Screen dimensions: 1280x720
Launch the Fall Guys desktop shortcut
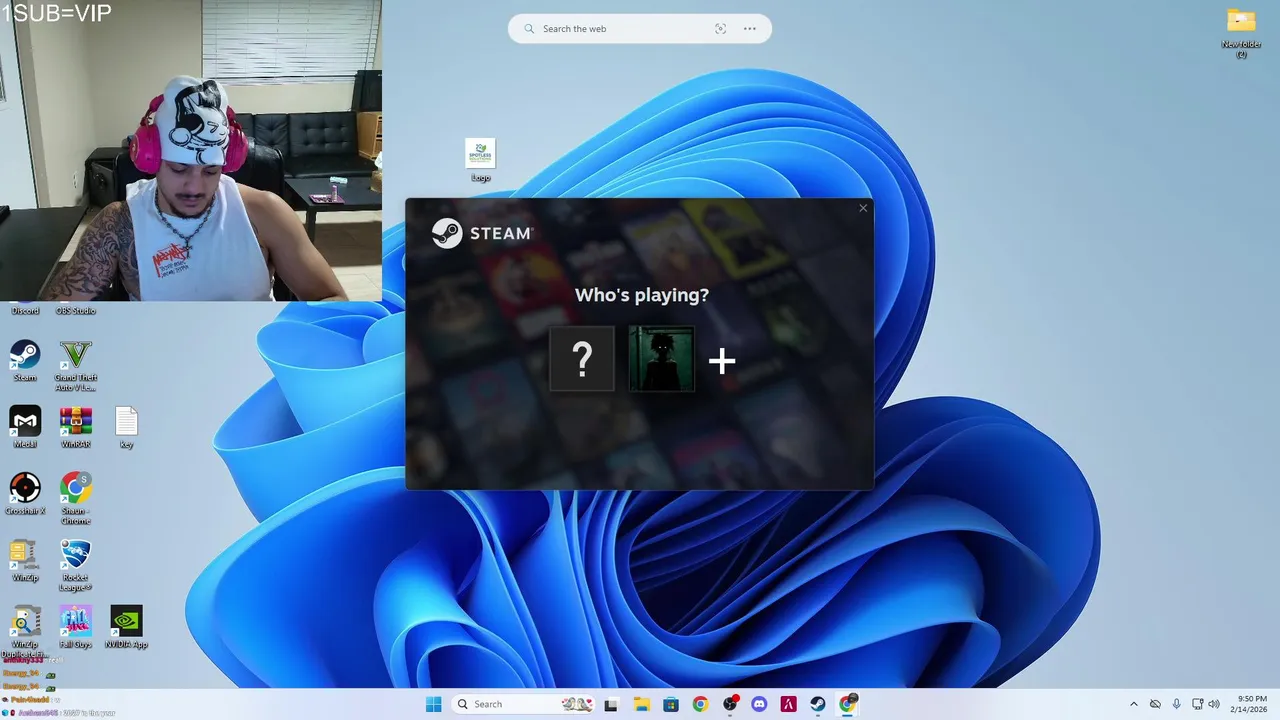coord(76,627)
